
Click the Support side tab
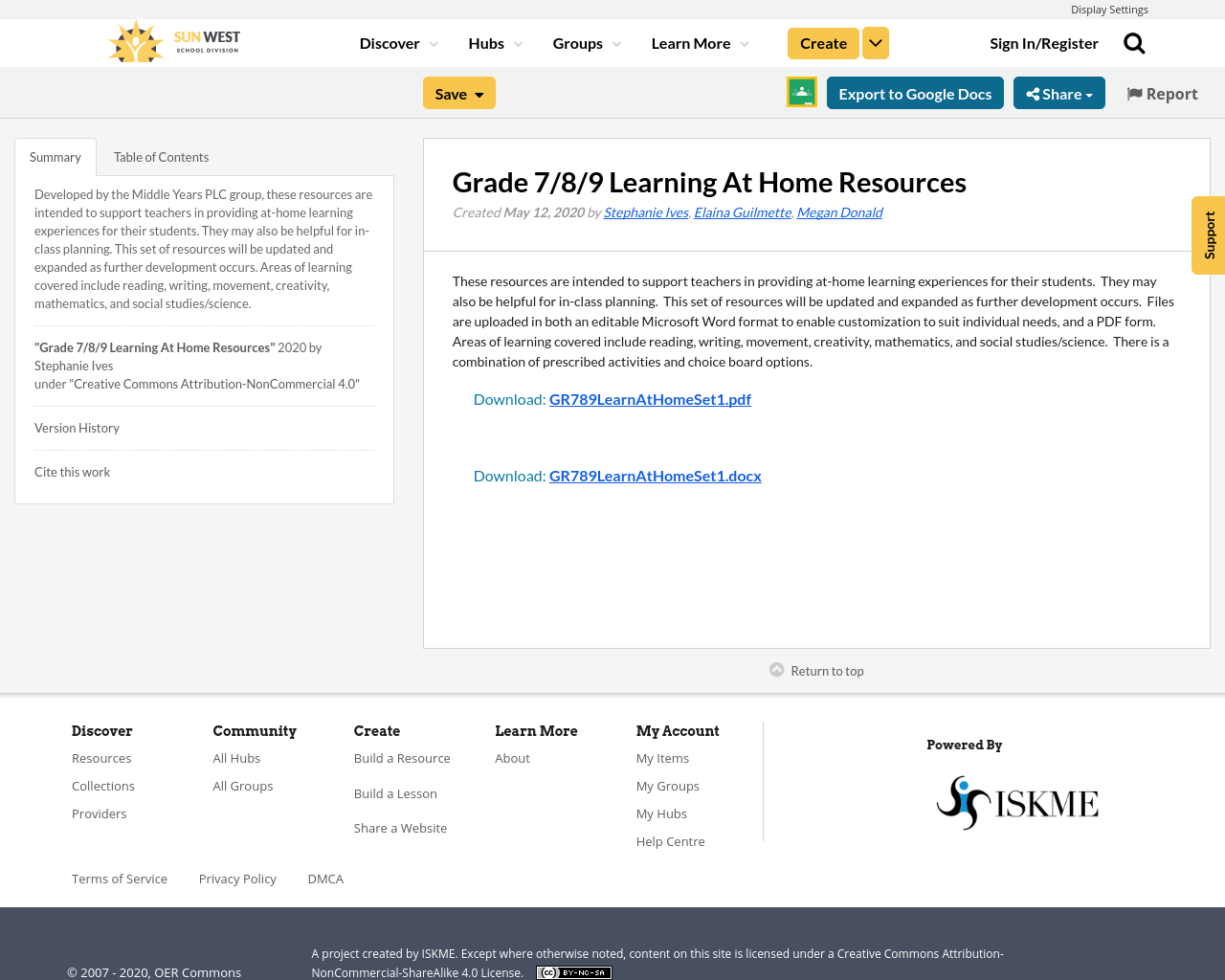click(x=1207, y=234)
